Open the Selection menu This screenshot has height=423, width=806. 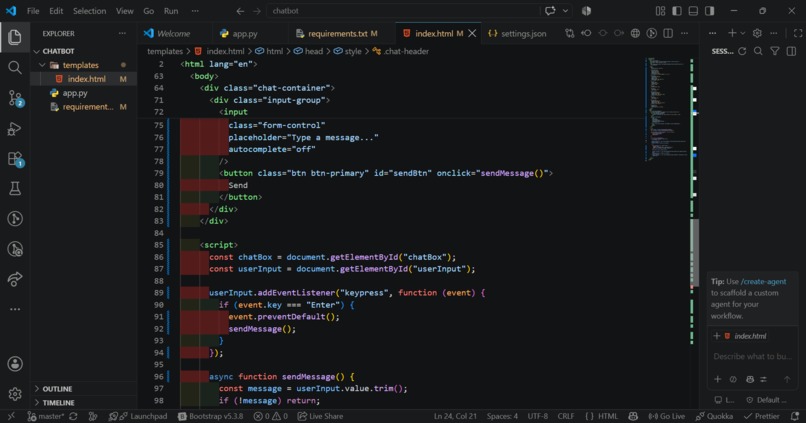[89, 11]
